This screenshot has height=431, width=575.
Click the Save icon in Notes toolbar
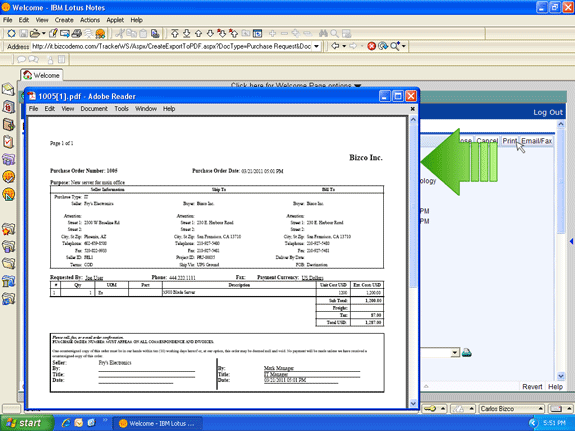click(23, 34)
